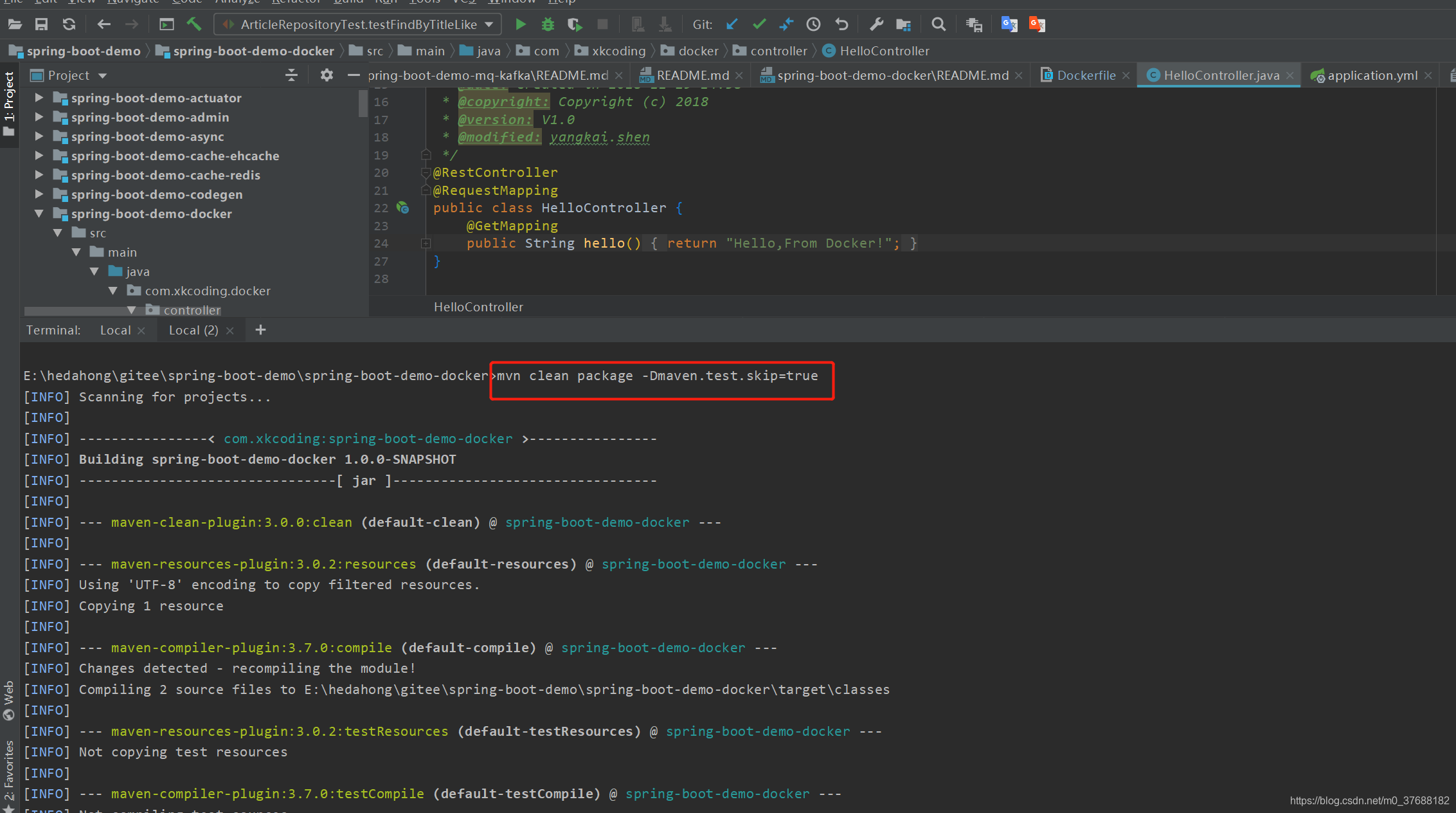Image resolution: width=1456 pixels, height=813 pixels.
Task: Build project using the hammer icon
Action: point(194,24)
